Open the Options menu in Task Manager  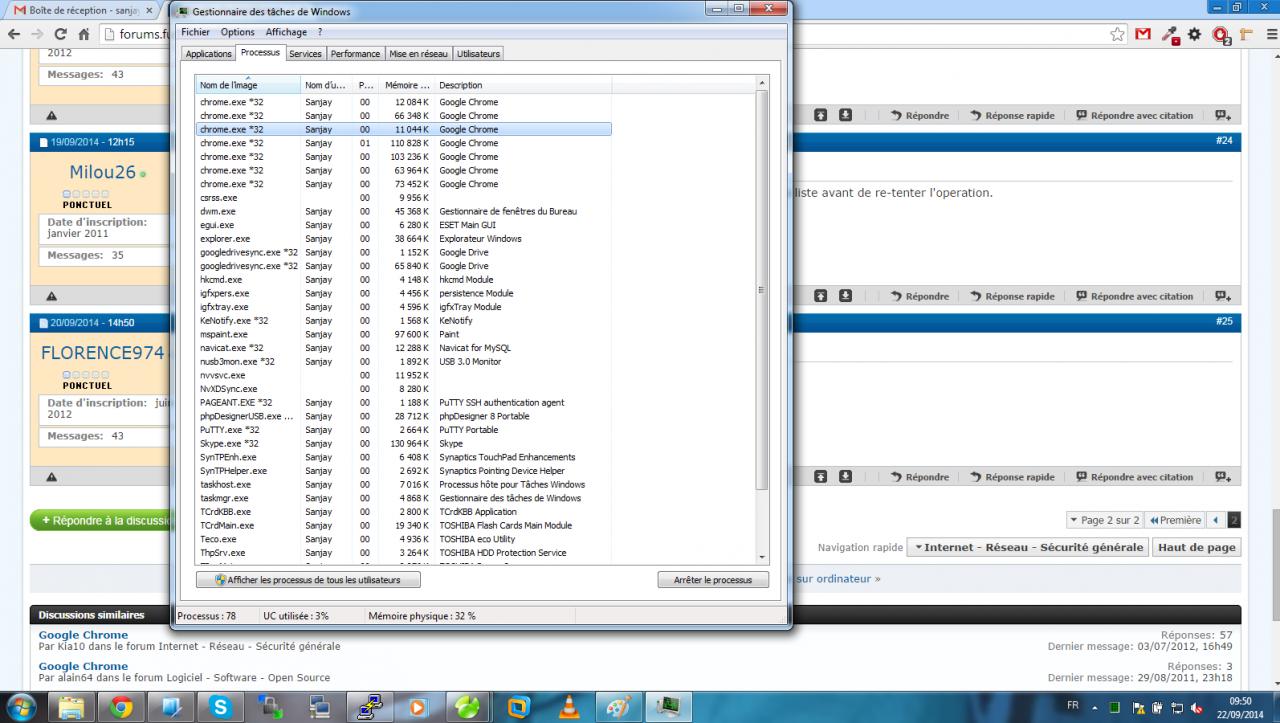pyautogui.click(x=238, y=32)
